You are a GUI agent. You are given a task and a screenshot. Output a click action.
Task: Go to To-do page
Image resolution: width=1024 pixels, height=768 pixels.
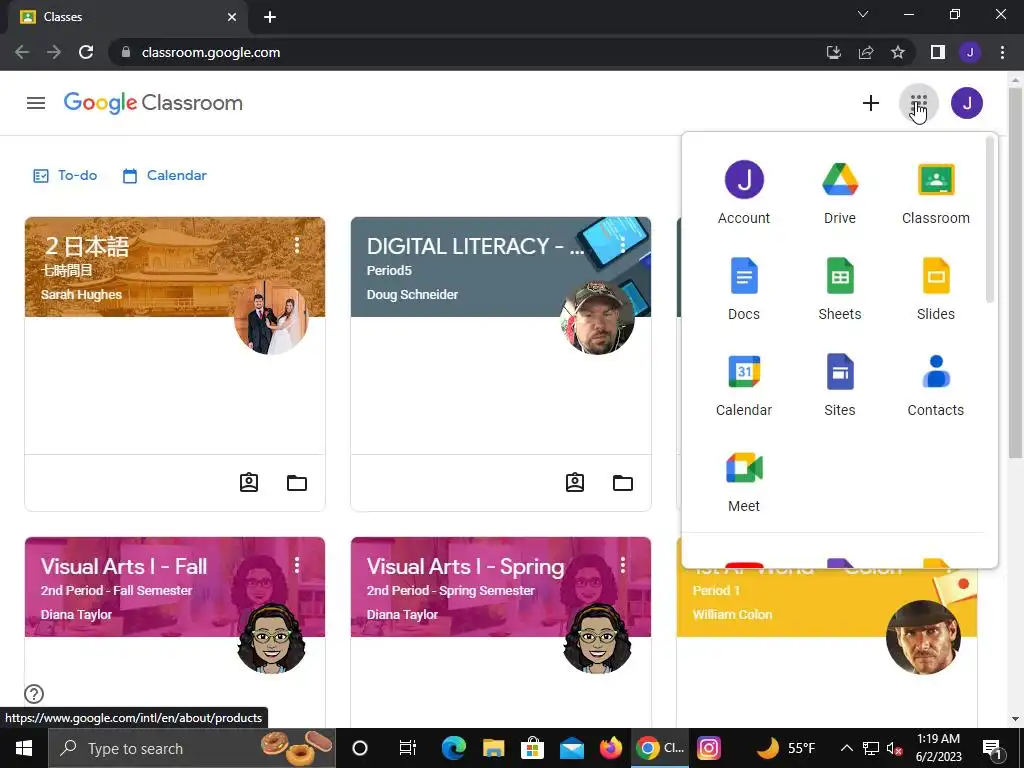65,176
